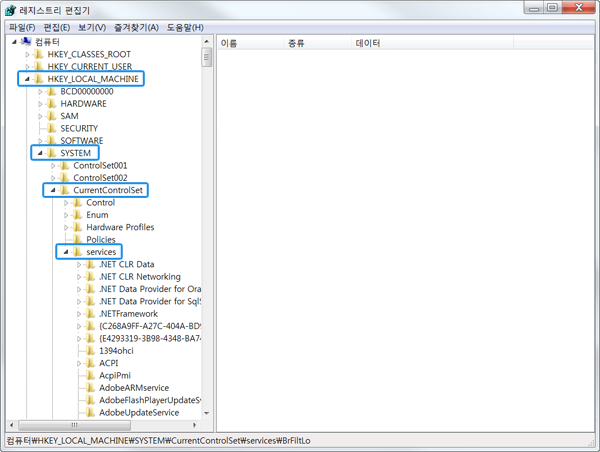Expand Control key arrow
The width and height of the screenshot is (600, 452).
point(66,203)
